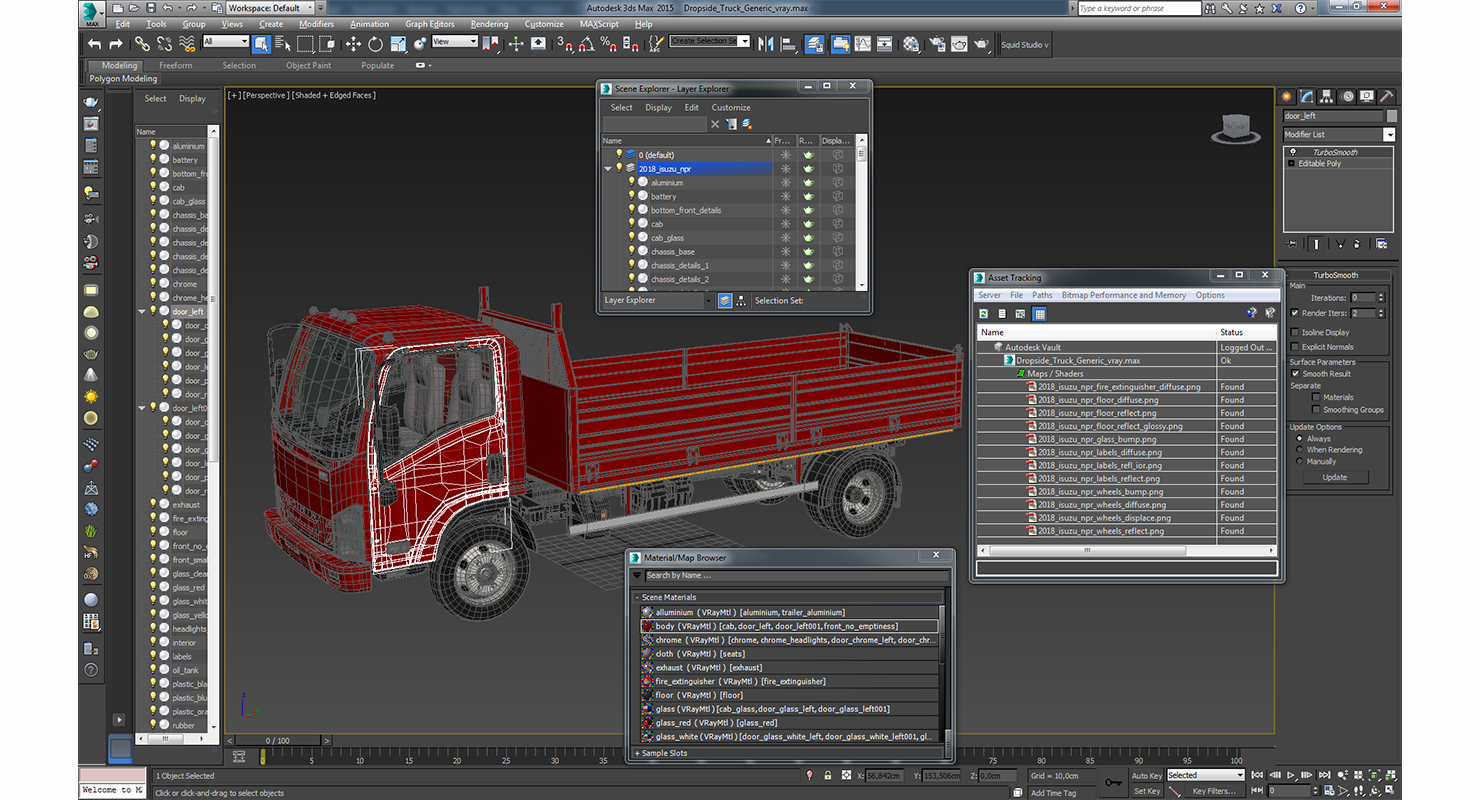
Task: Collapse the 2018_isuzu_npr layer
Action: [x=608, y=169]
